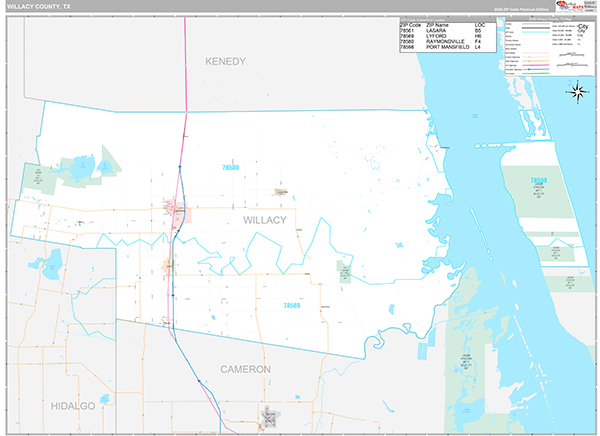Click the compass rose north arrow

(x=577, y=93)
